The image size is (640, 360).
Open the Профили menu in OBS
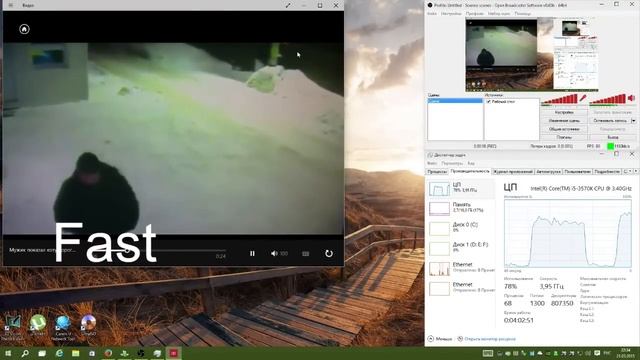475,13
